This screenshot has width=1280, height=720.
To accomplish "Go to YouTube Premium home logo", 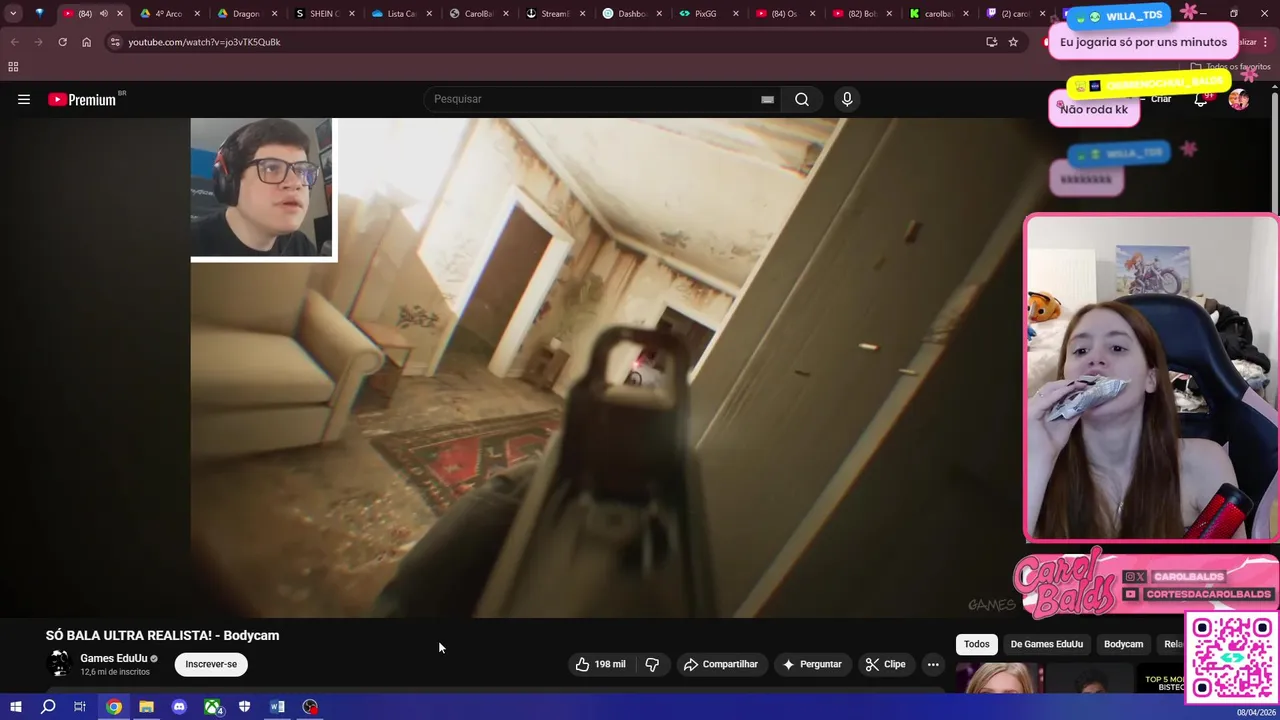I will click(82, 99).
